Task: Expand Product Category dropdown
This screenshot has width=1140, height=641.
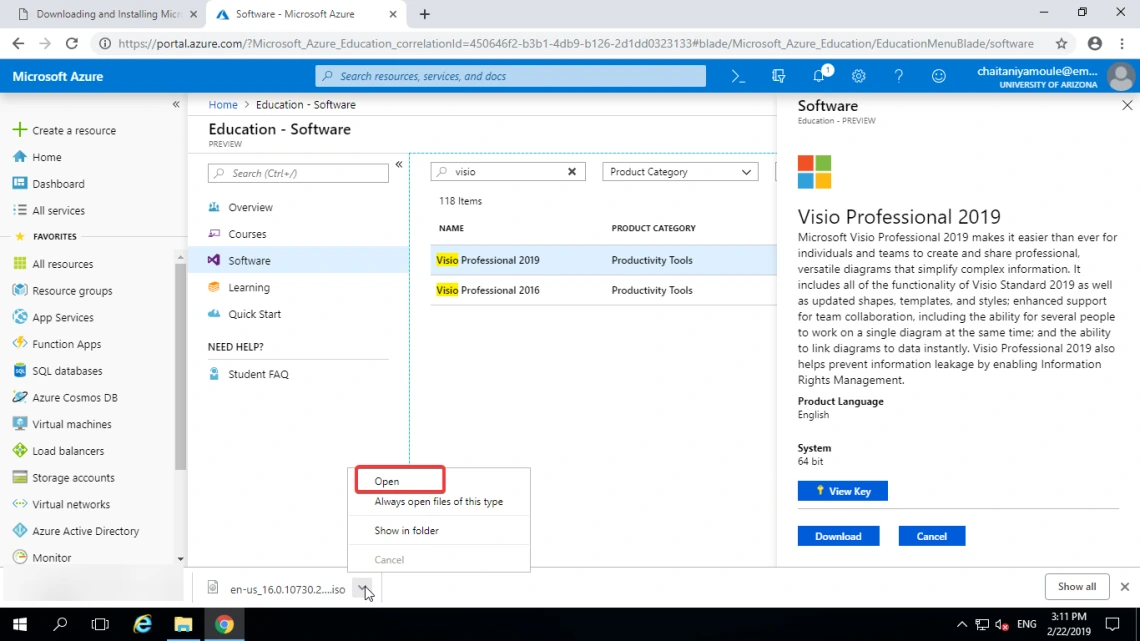Action: coord(680,172)
